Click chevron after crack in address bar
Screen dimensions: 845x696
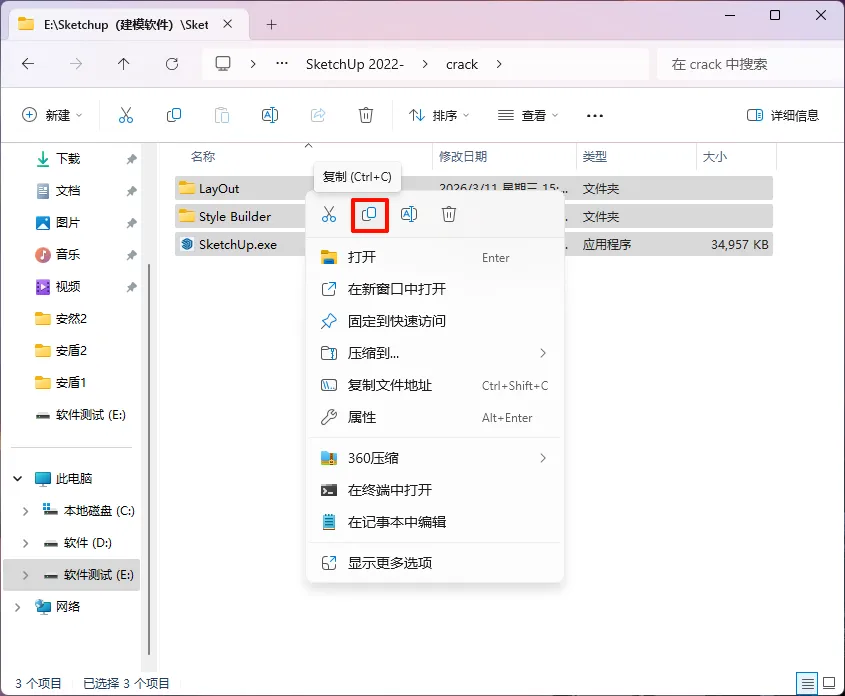(499, 64)
